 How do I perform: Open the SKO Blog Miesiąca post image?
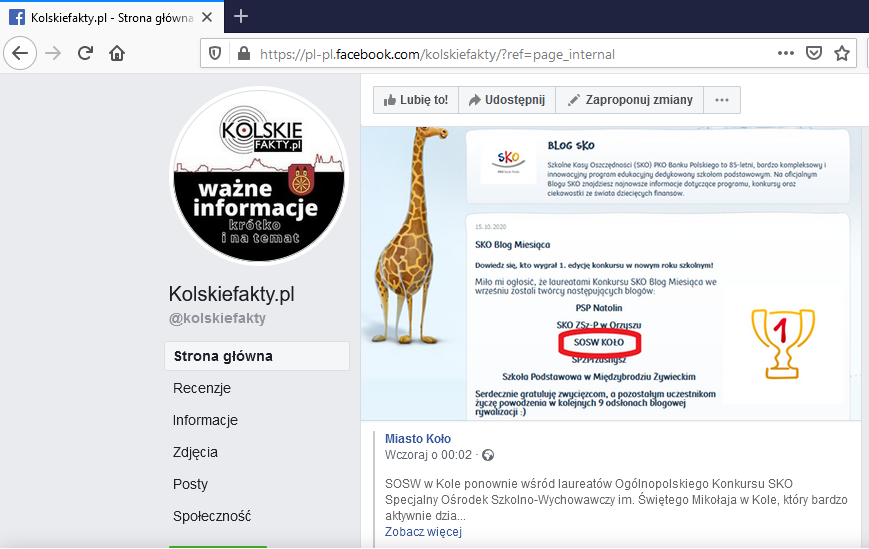pyautogui.click(x=611, y=273)
